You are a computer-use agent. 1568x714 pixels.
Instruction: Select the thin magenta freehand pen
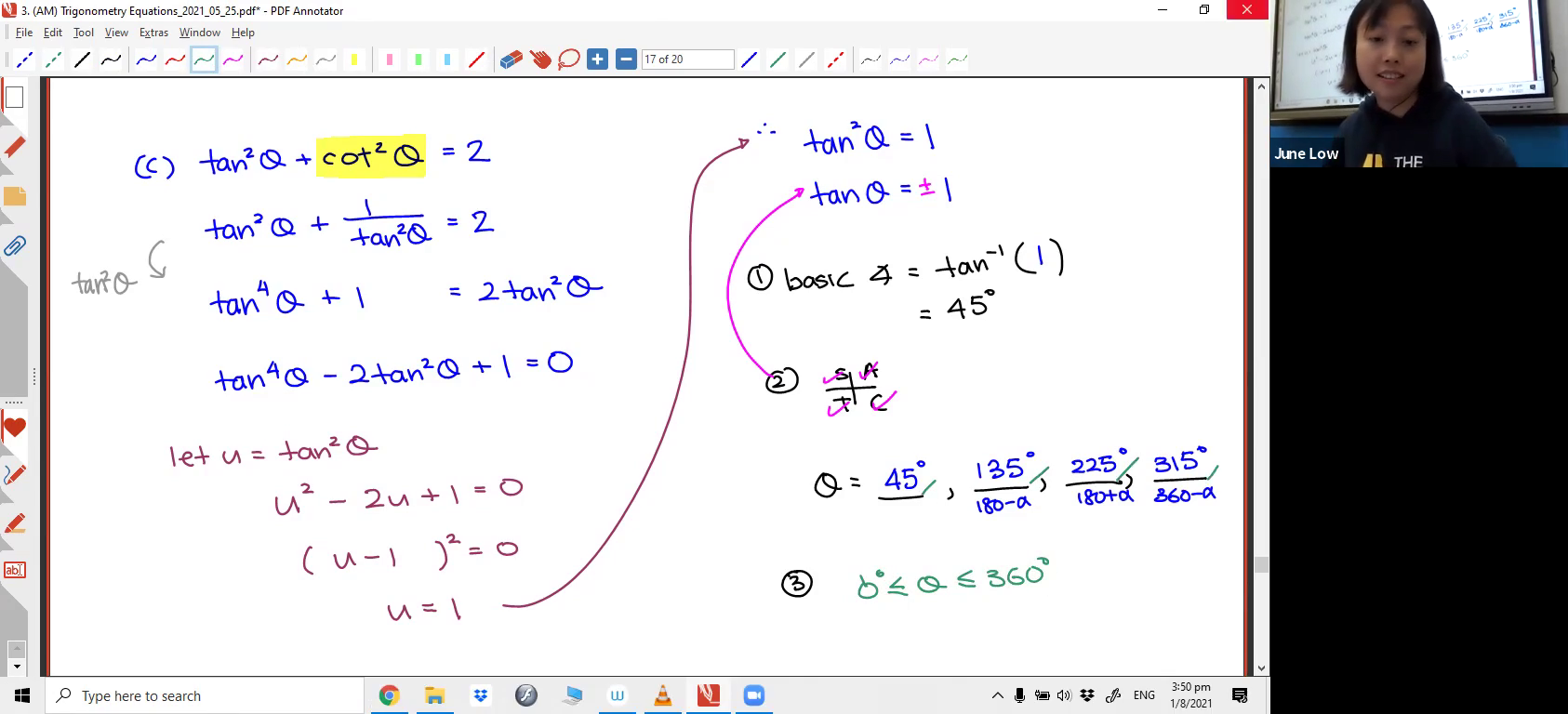[928, 59]
